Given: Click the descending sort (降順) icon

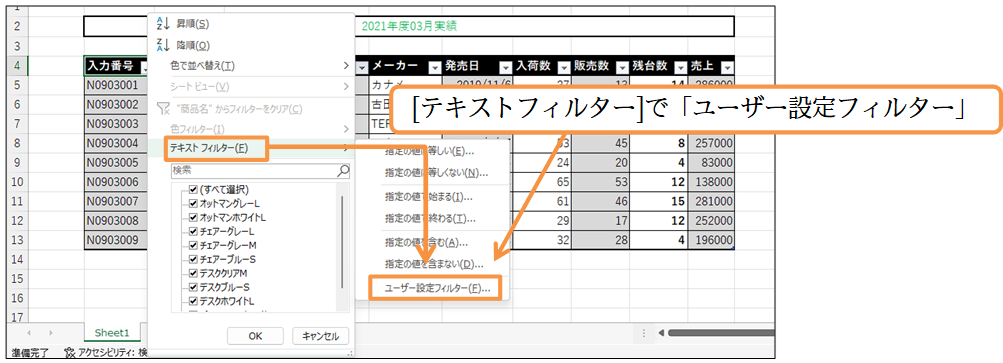Looking at the screenshot, I should pyautogui.click(x=162, y=45).
